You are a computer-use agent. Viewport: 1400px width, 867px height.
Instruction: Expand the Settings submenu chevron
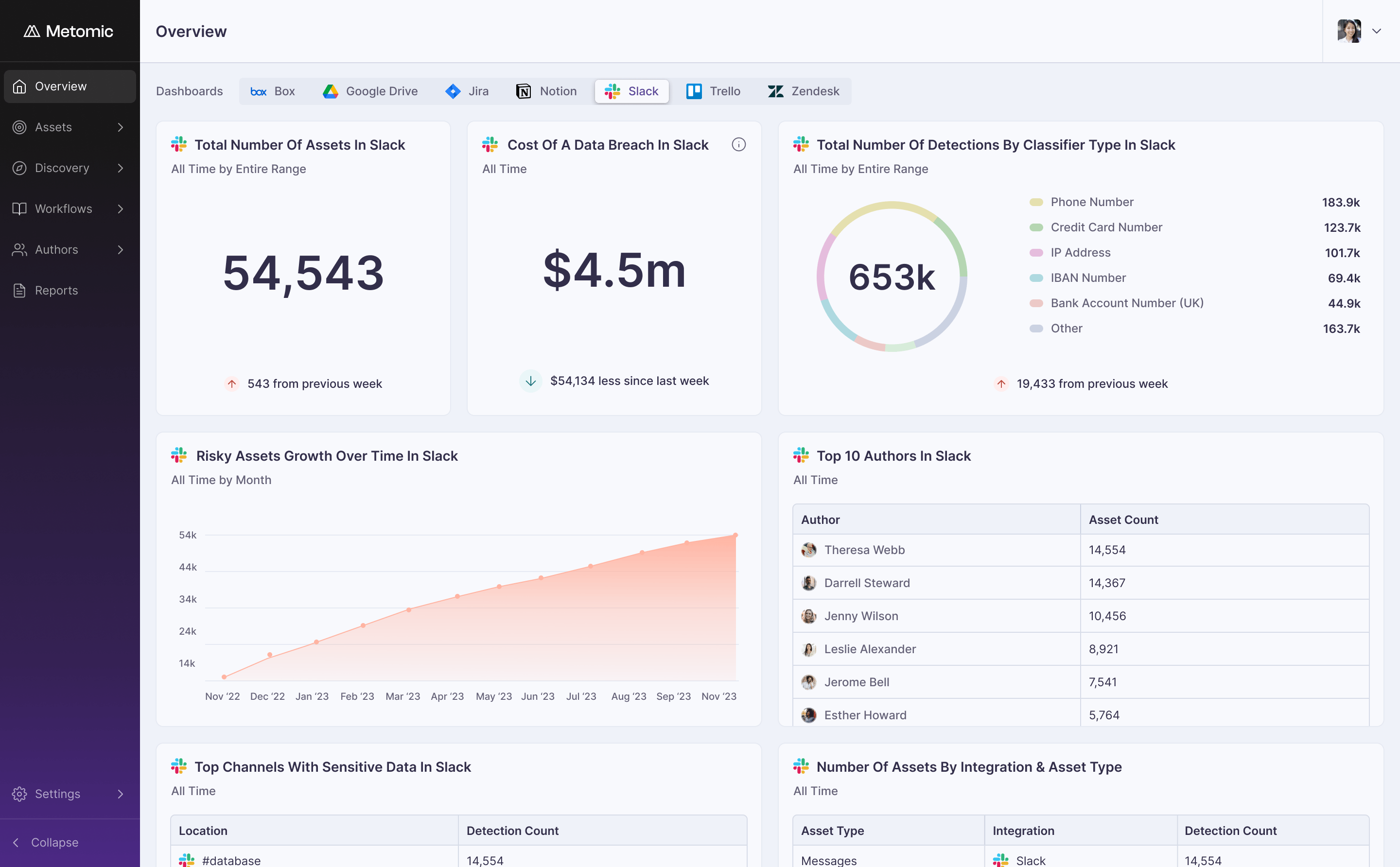[x=121, y=794]
